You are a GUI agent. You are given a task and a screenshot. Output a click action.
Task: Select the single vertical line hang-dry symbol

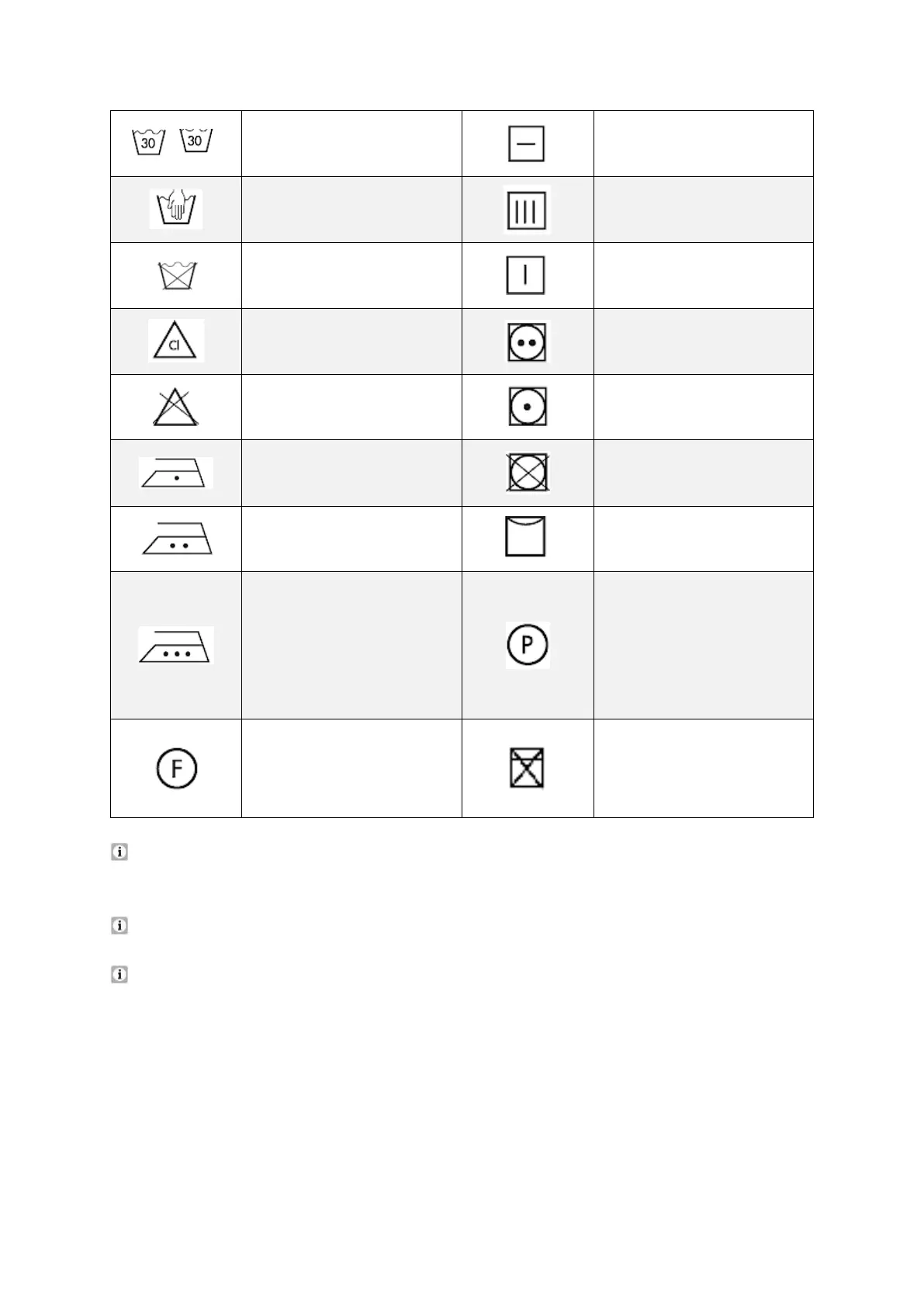point(525,276)
